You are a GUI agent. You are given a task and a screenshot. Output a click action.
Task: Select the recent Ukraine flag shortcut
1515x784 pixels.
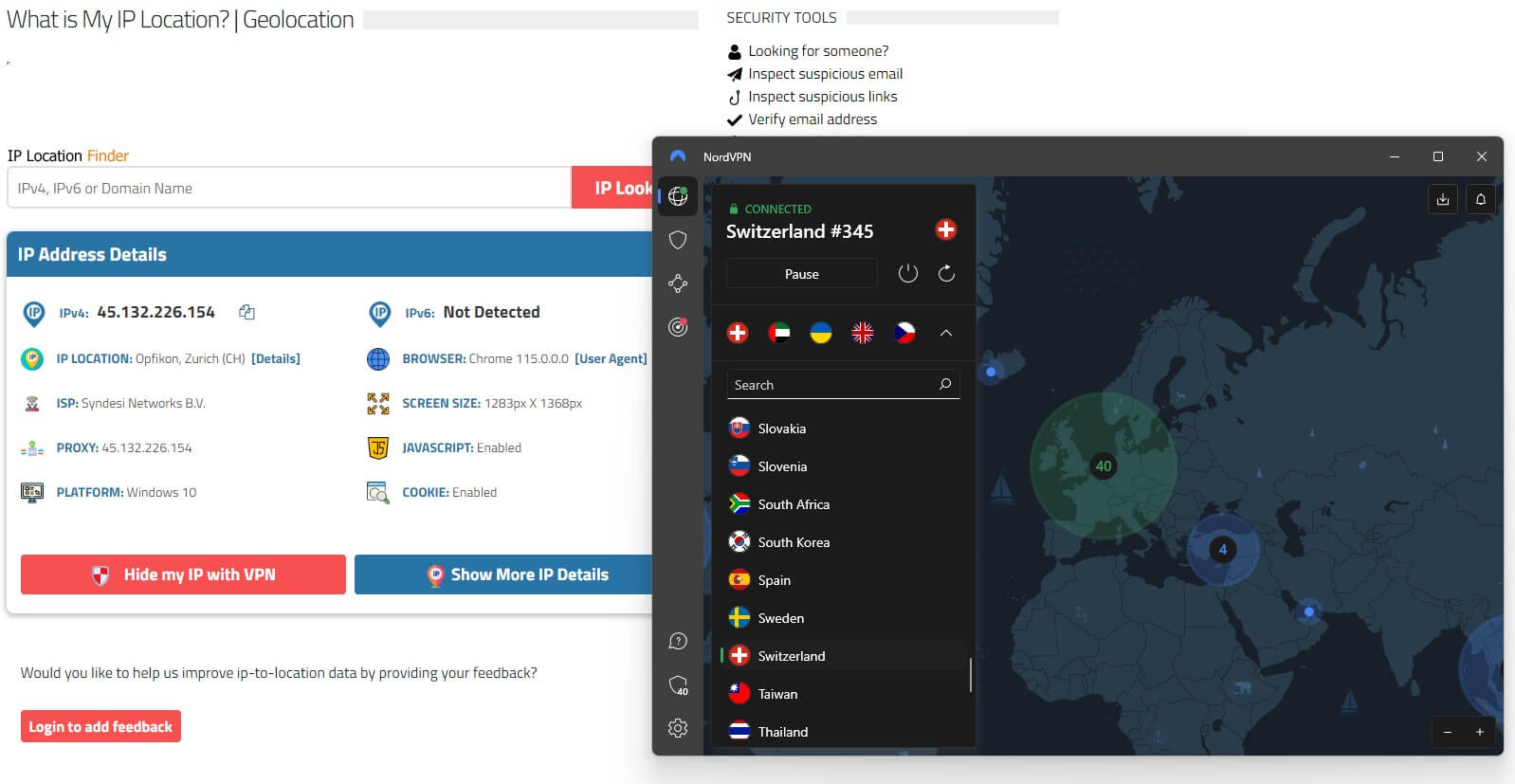821,333
